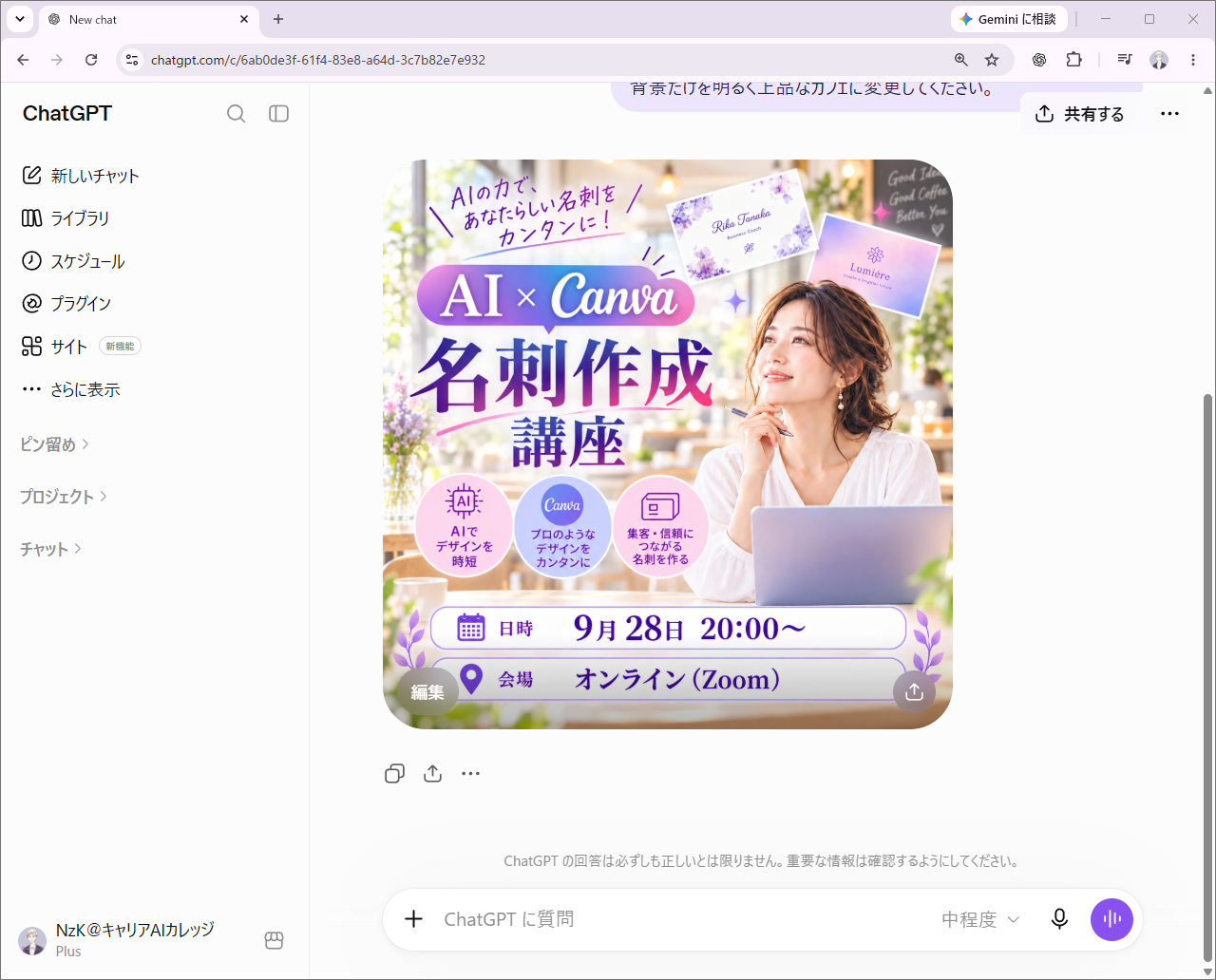Image resolution: width=1216 pixels, height=980 pixels.
Task: Open スケジュール in the sidebar
Action: (x=73, y=261)
